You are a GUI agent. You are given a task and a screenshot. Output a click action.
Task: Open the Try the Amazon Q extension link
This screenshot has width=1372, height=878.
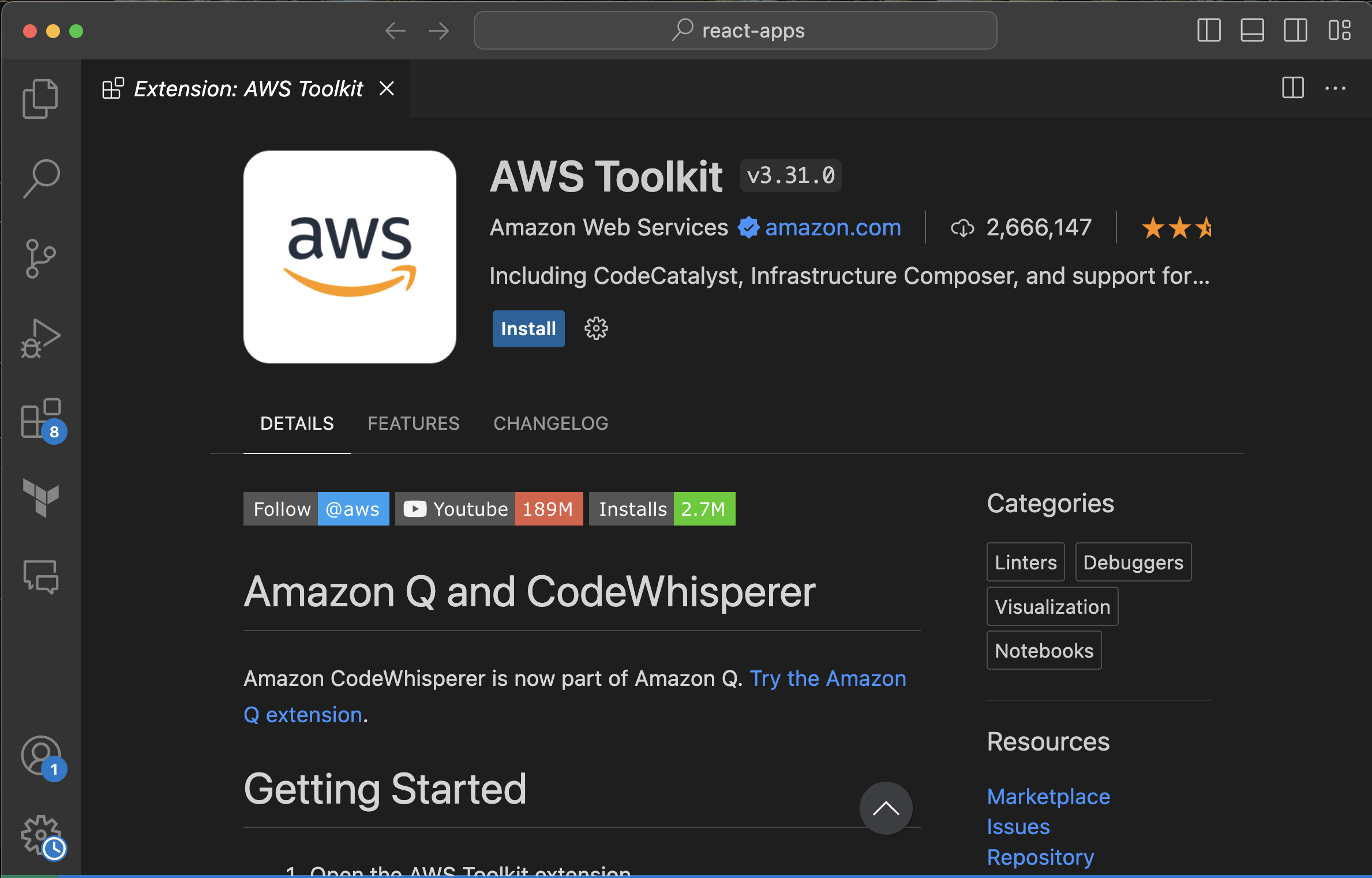coord(827,678)
